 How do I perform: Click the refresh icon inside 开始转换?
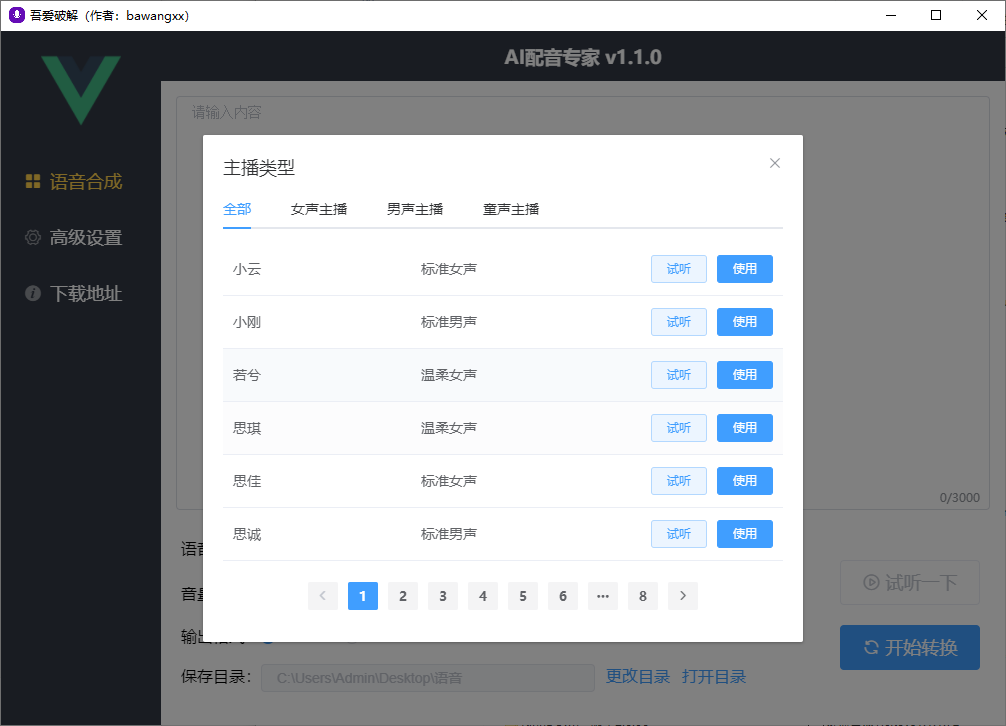[871, 648]
